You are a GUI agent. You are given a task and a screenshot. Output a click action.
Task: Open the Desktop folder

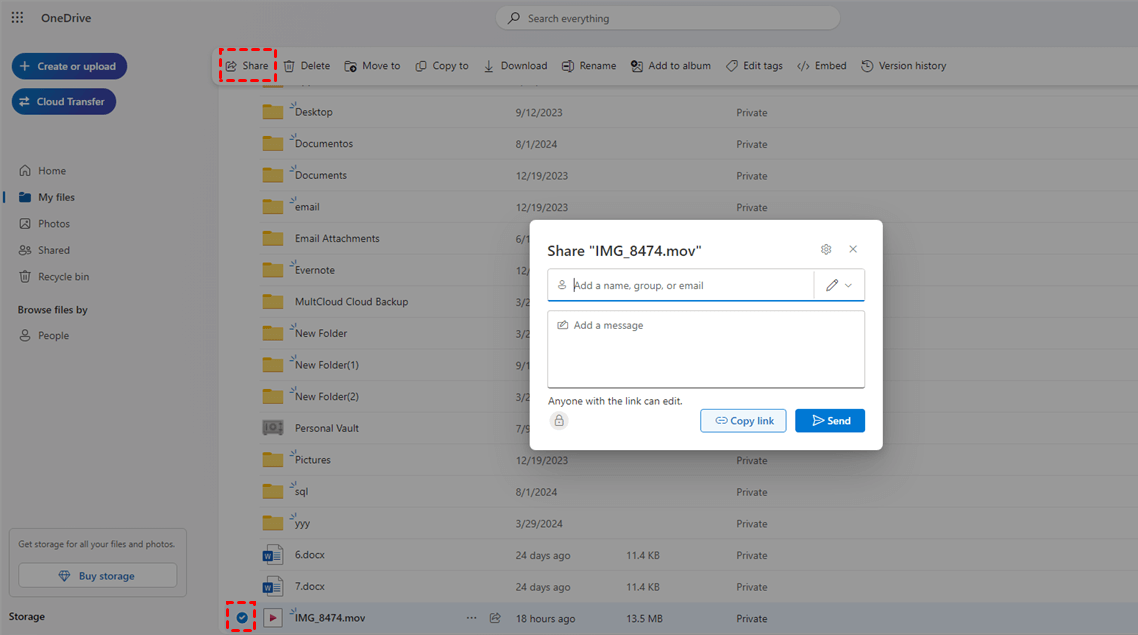[x=314, y=112]
